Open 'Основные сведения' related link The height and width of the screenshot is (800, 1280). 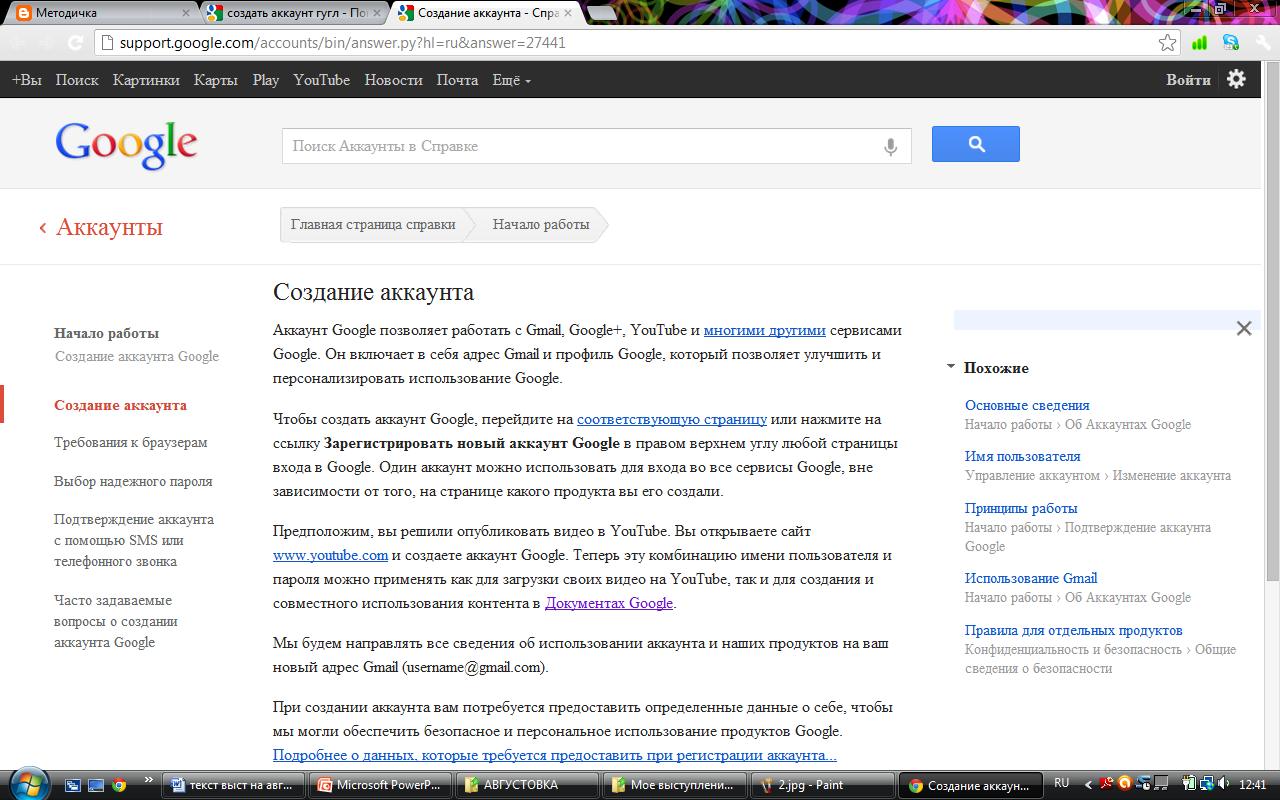click(x=1027, y=405)
